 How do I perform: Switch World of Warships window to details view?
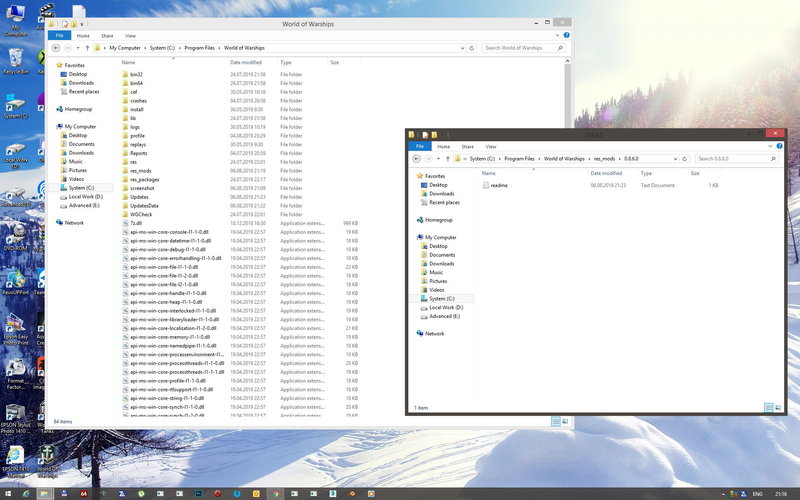[556, 421]
